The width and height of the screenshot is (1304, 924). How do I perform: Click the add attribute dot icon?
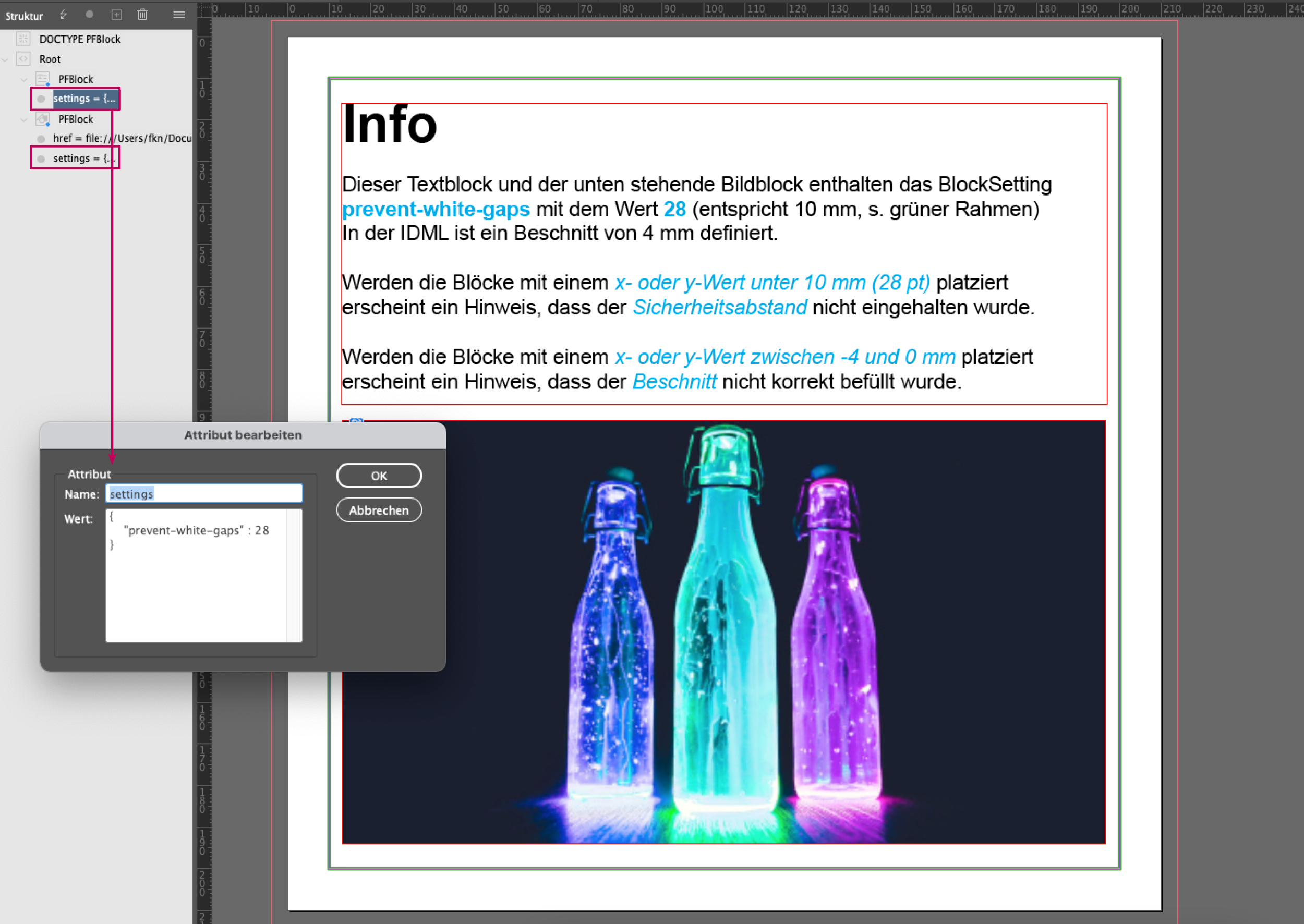(89, 15)
